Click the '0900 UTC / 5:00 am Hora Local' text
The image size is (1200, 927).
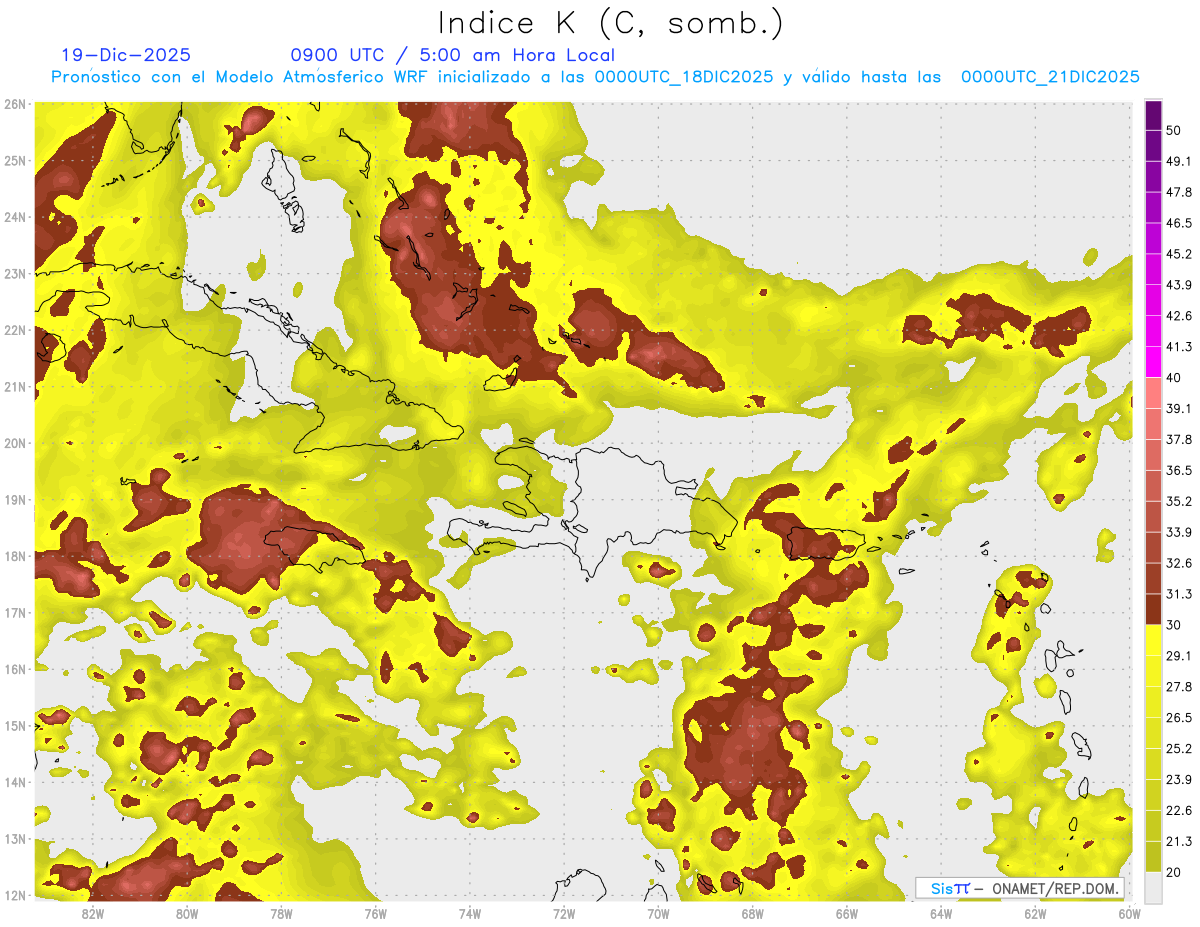tap(452, 55)
